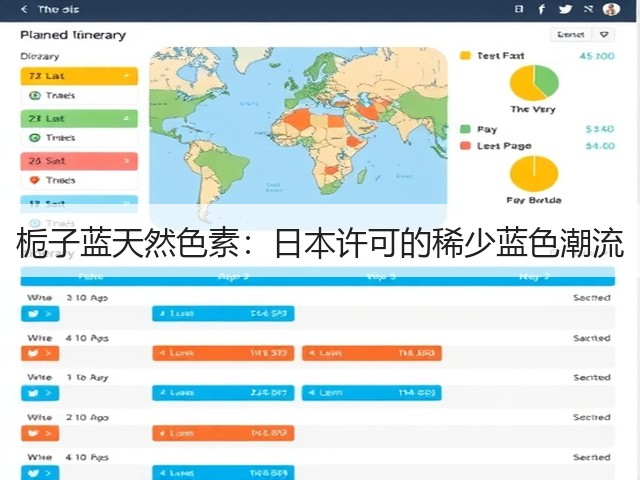Expand the green 23 Lat card
640x480 pixels.
pos(79,118)
